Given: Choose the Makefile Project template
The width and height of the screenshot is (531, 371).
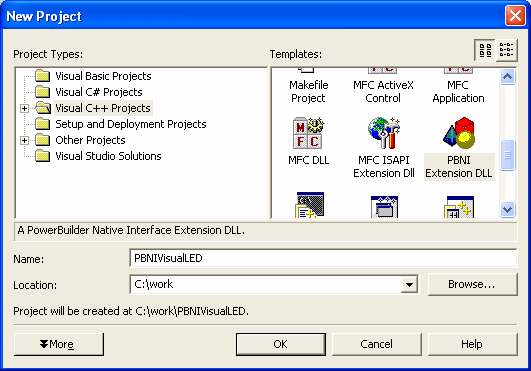Looking at the screenshot, I should (309, 91).
